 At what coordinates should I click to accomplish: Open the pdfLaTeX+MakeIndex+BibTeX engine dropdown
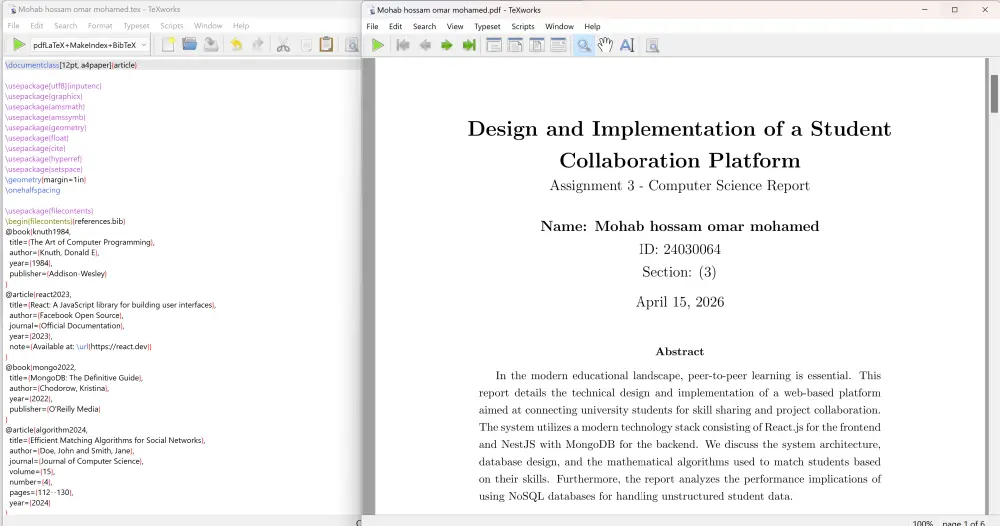(x=89, y=45)
